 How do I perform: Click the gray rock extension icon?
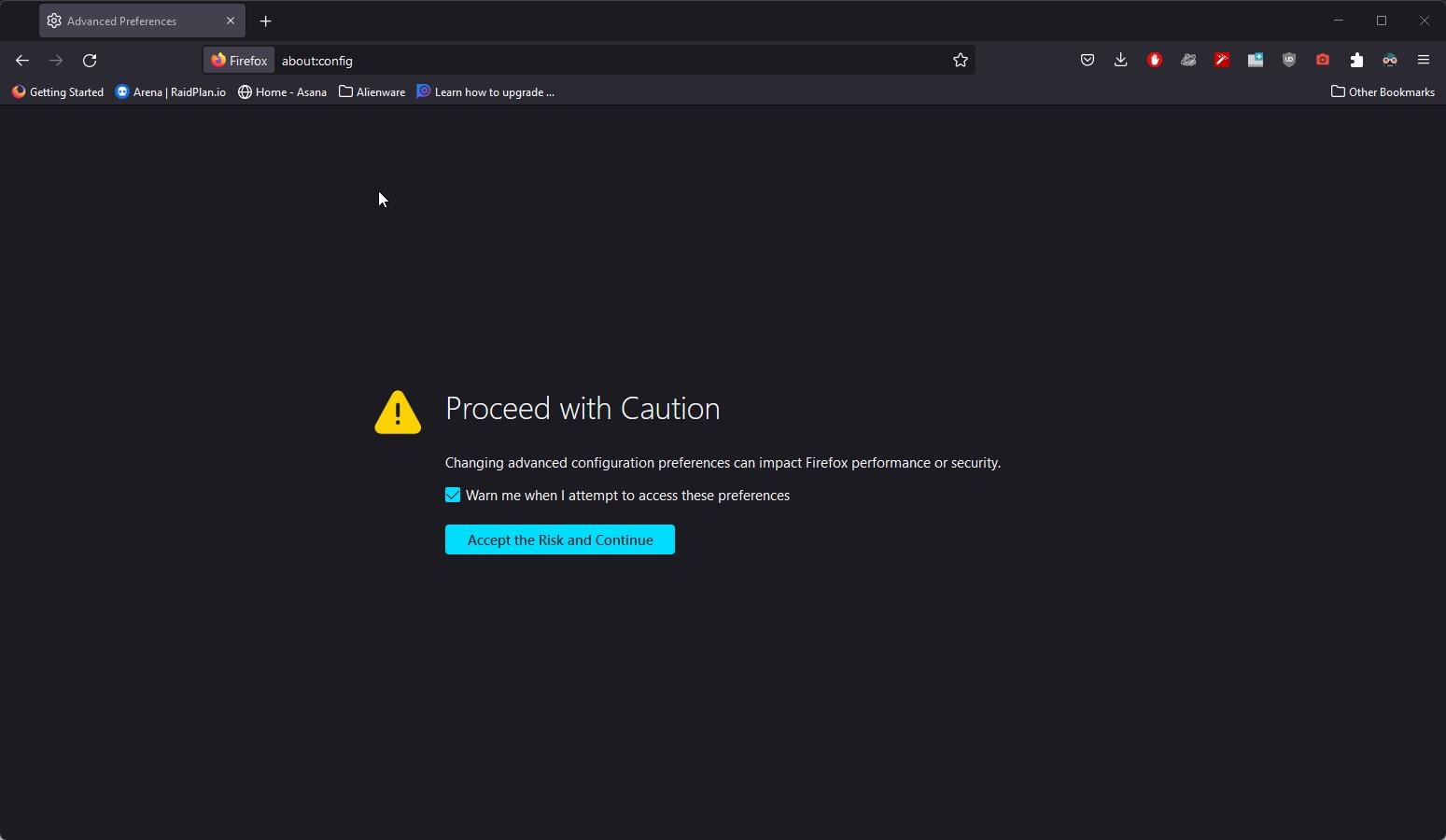coord(1188,61)
